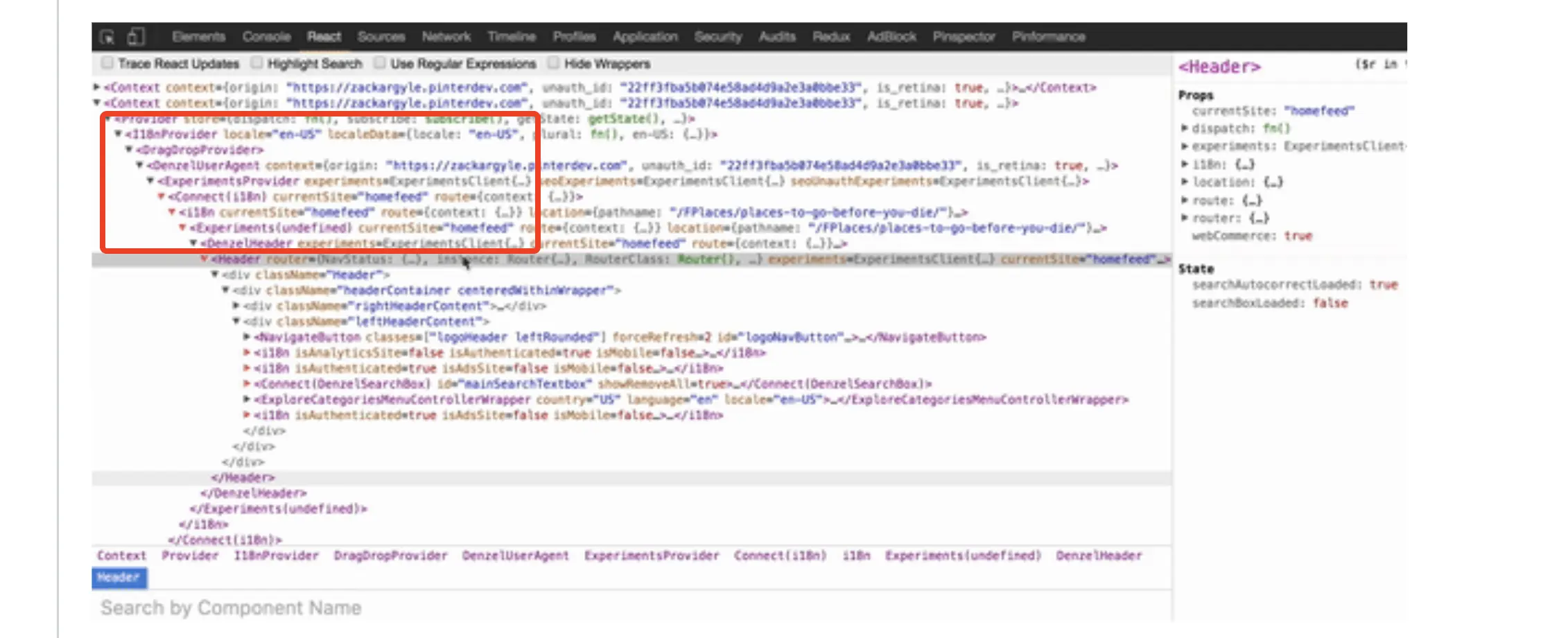Toggle the Highlight Search checkbox
This screenshot has height=638, width=1568.
(256, 63)
